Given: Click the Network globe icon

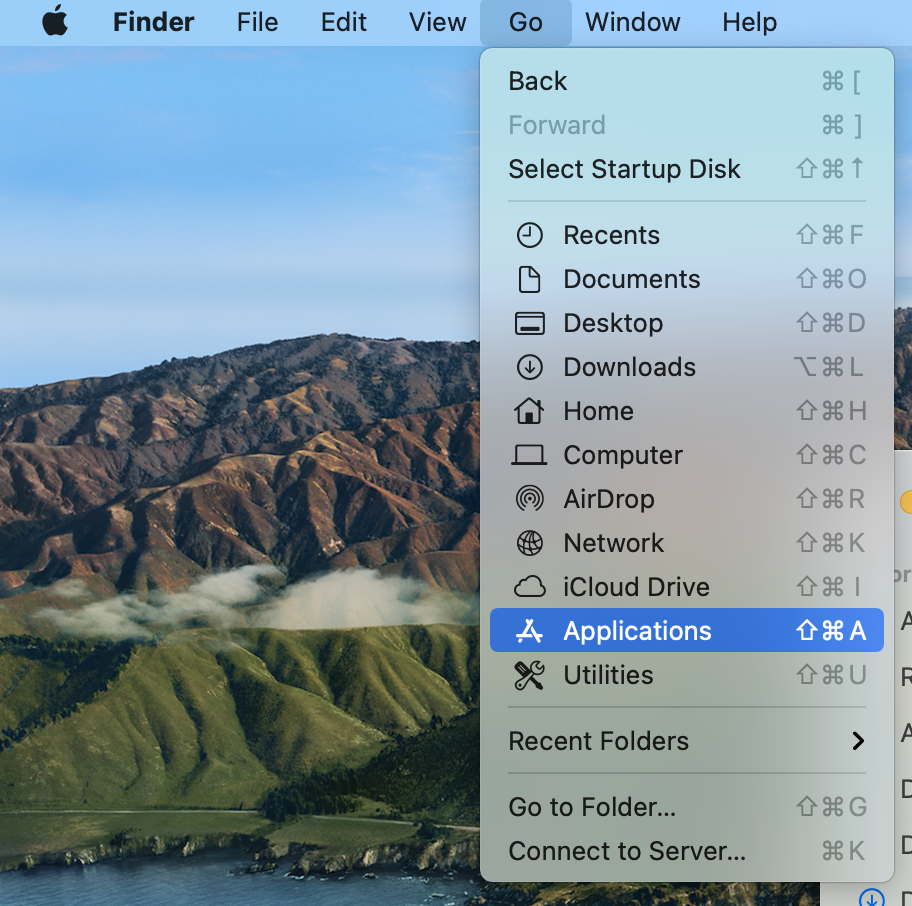Looking at the screenshot, I should [x=529, y=543].
